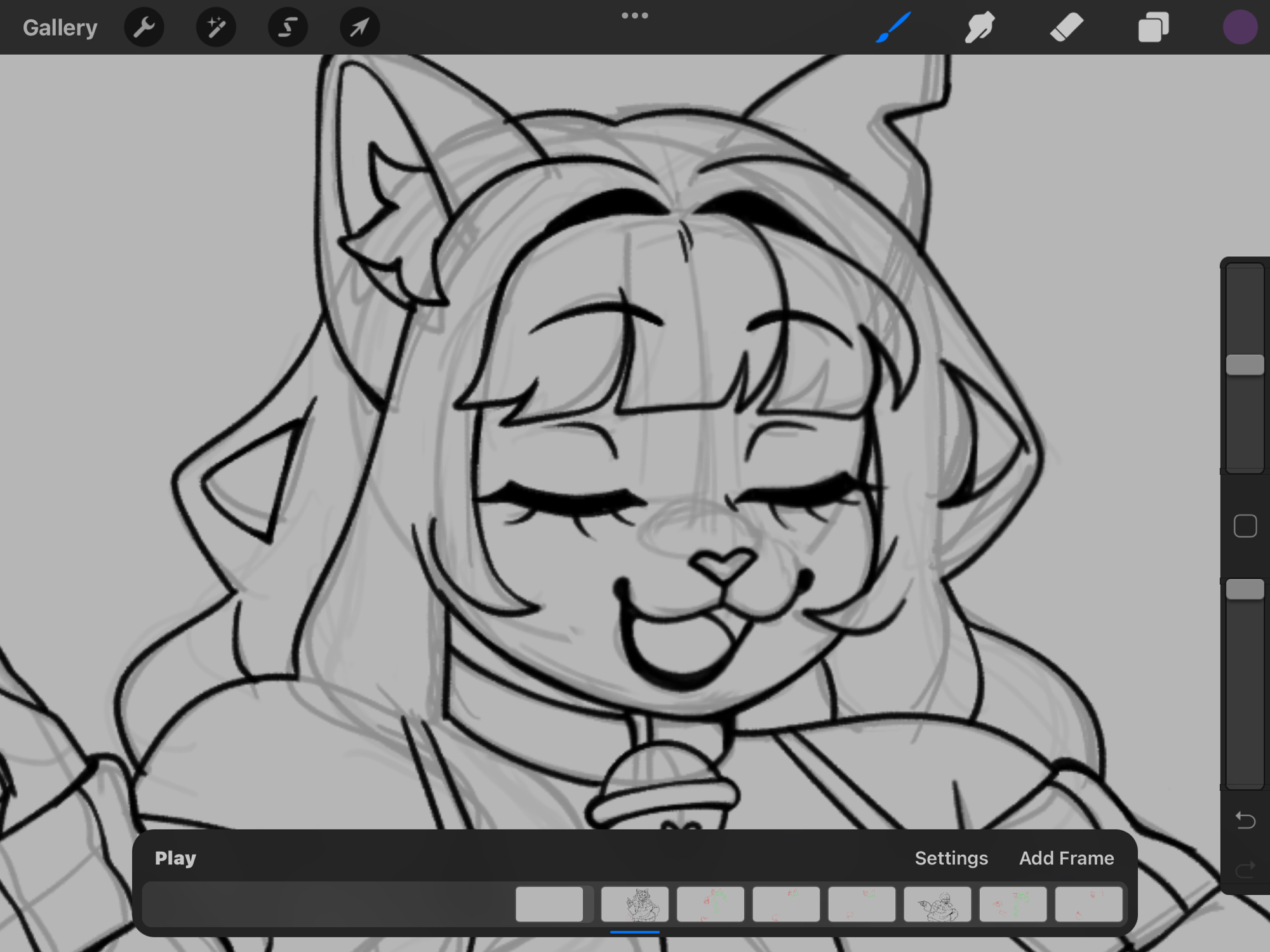Screen dimensions: 1270x952
Task: Click the brush opacity slider handle
Action: (1245, 590)
